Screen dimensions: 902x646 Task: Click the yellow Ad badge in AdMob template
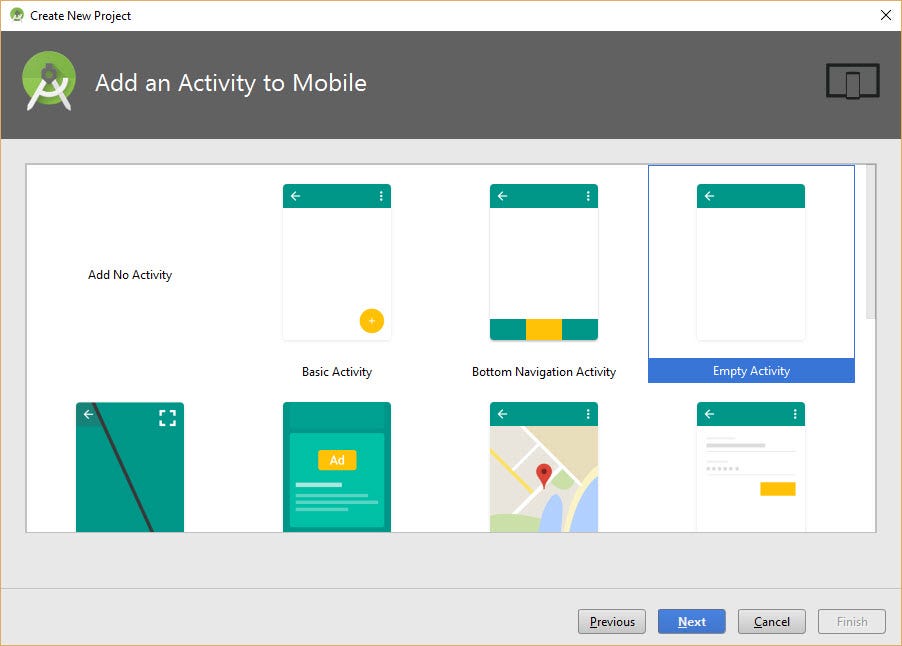[337, 460]
